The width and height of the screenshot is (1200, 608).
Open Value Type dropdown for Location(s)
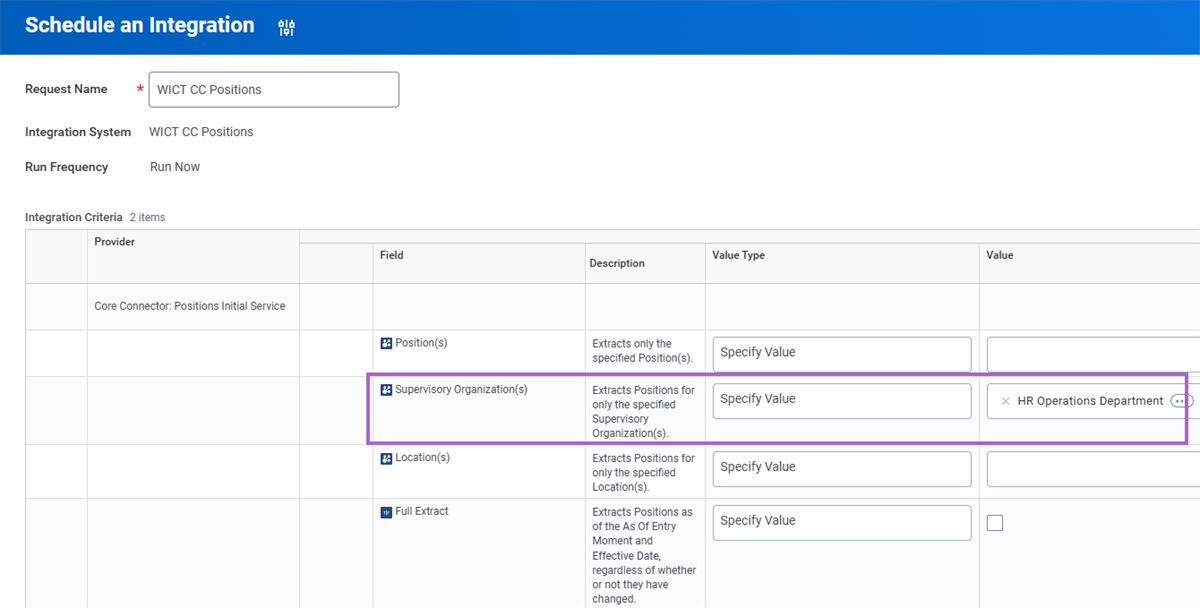pyautogui.click(x=842, y=468)
